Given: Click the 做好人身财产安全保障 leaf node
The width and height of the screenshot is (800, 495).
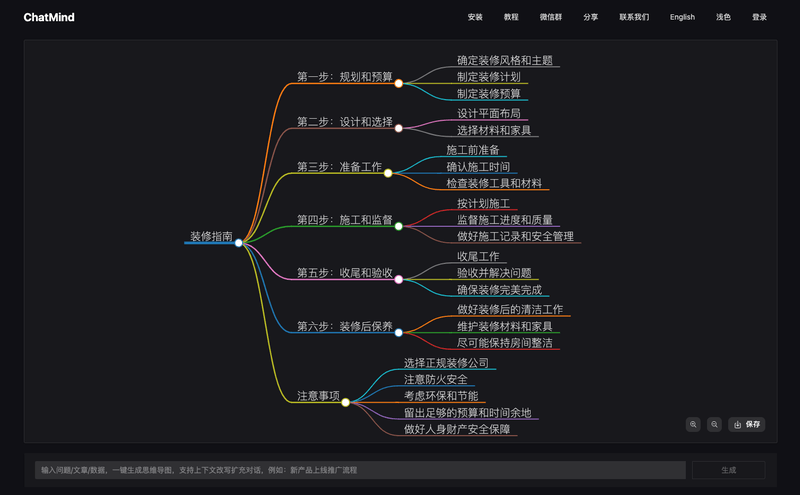Looking at the screenshot, I should 457,429.
